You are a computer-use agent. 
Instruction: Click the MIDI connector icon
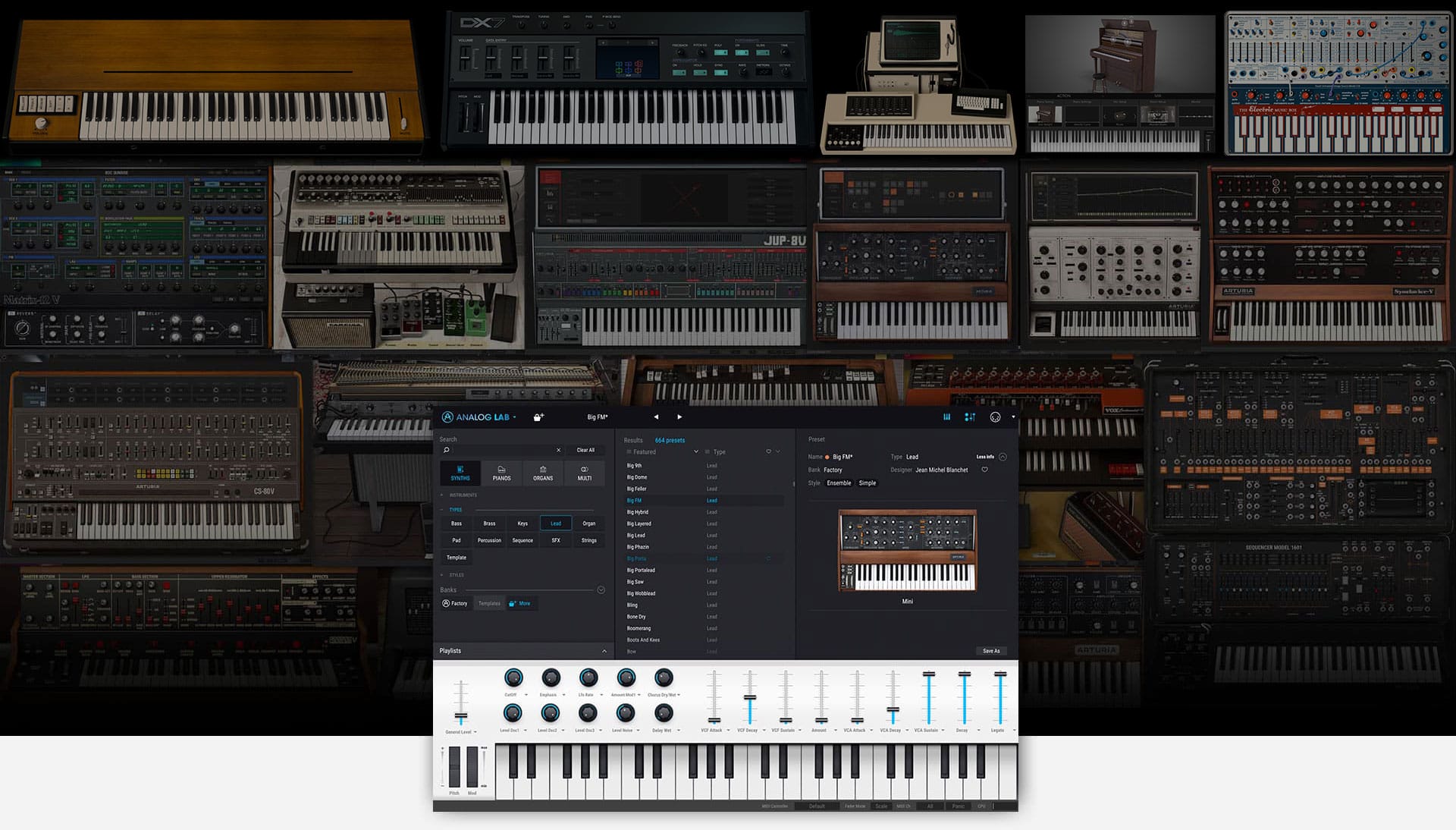point(995,417)
